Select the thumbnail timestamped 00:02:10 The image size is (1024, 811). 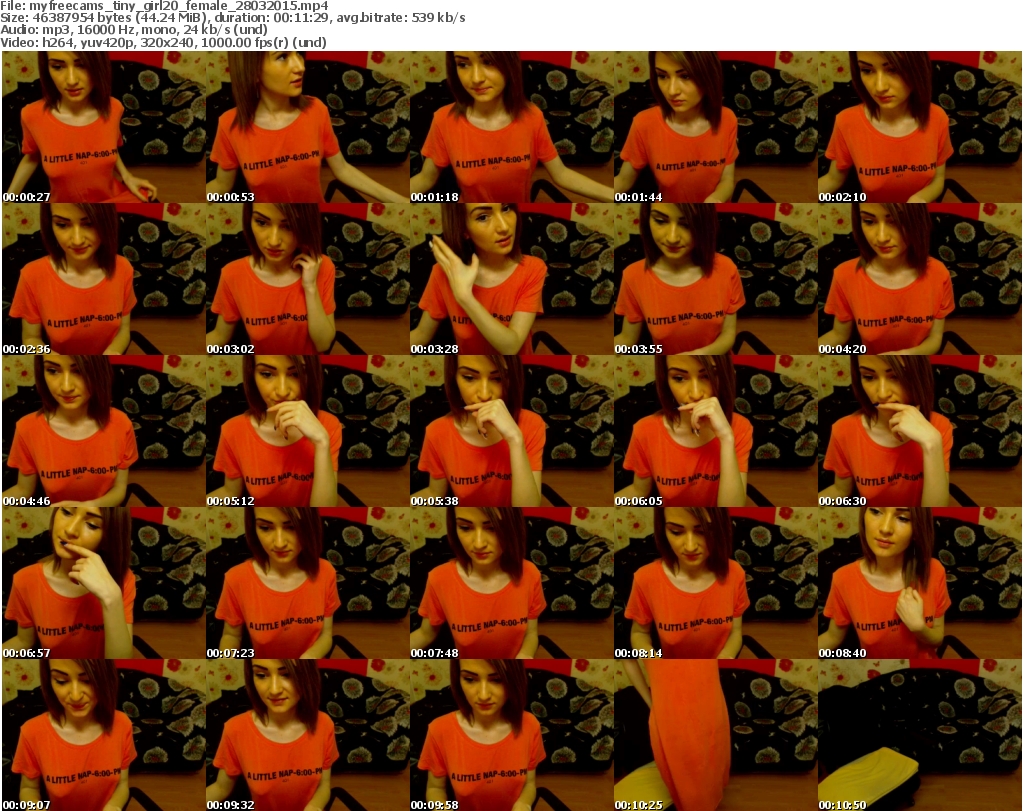[920, 127]
